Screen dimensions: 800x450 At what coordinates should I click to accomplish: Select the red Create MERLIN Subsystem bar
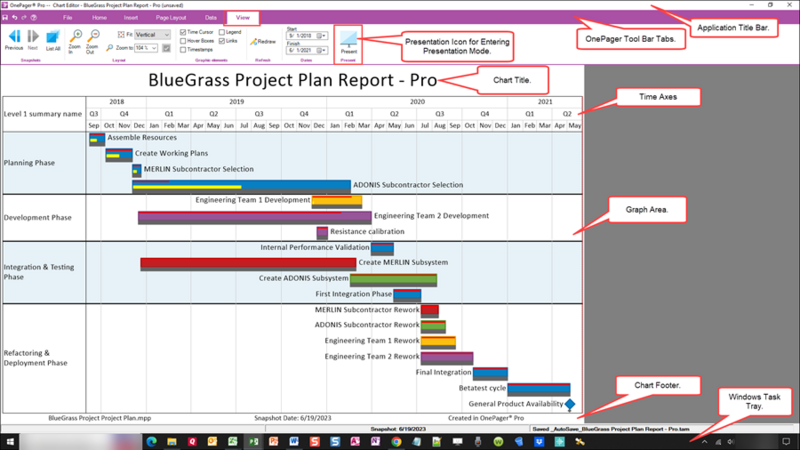coord(248,264)
